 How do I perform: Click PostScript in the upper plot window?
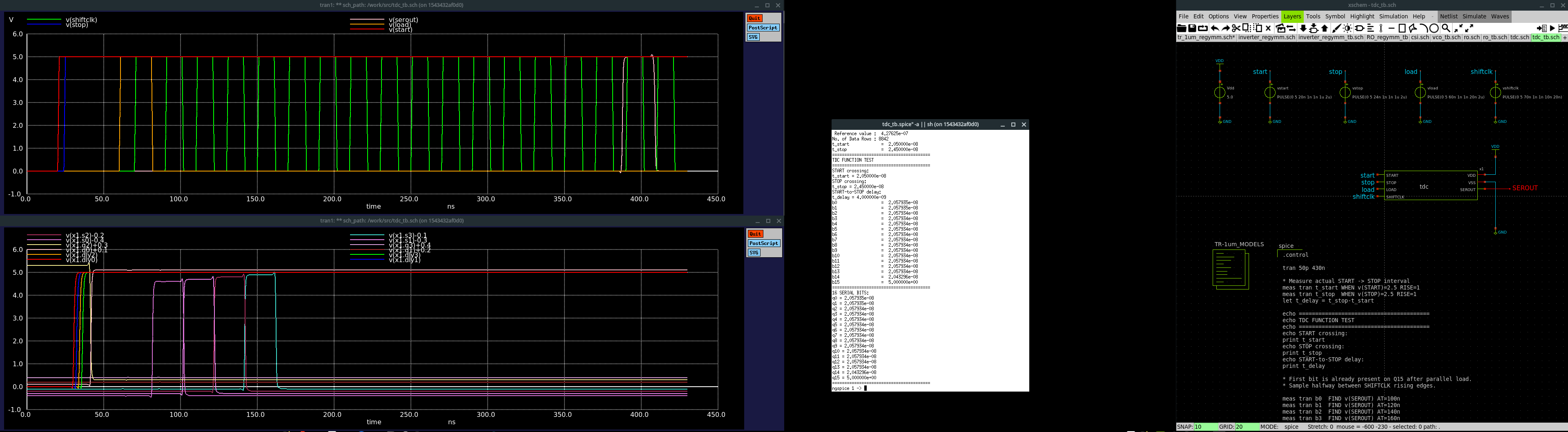coord(763,27)
